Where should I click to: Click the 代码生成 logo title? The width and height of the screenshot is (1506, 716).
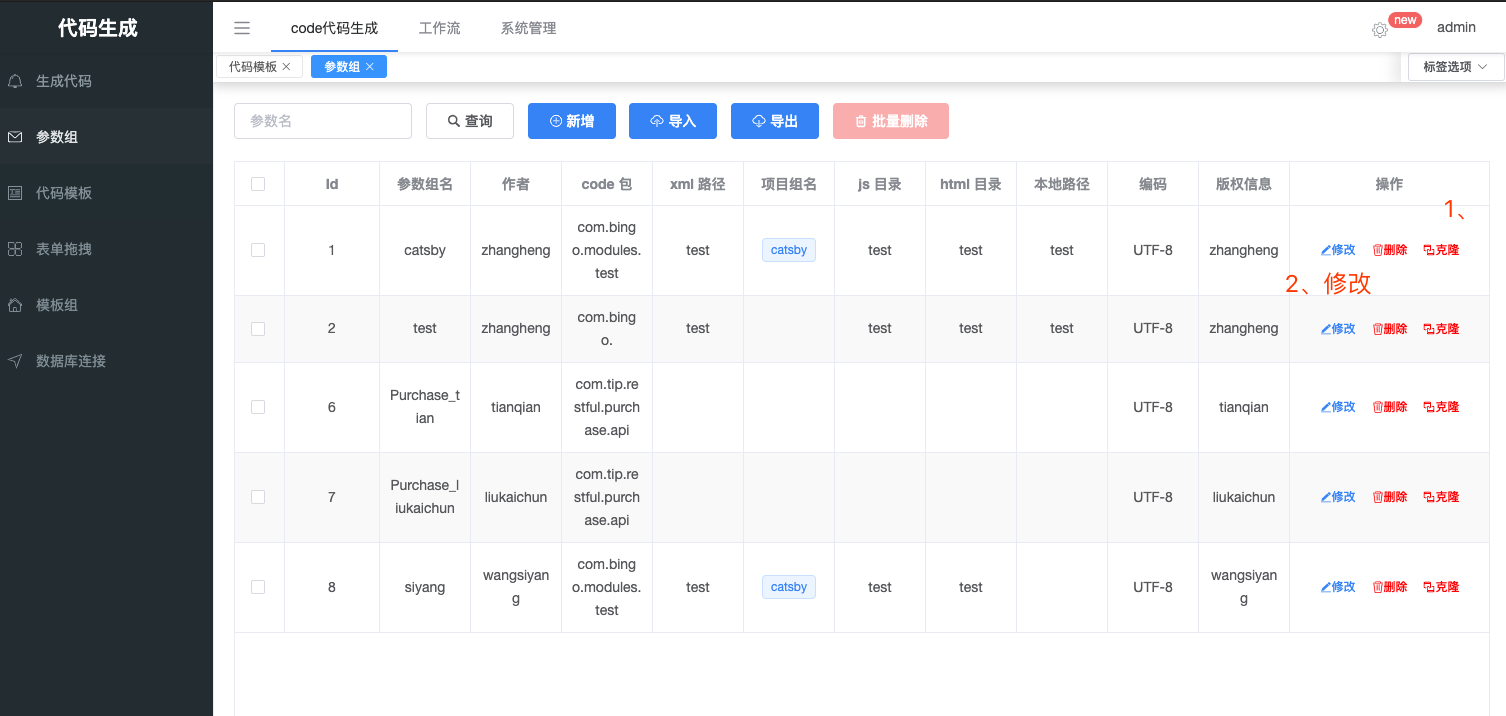[x=98, y=28]
